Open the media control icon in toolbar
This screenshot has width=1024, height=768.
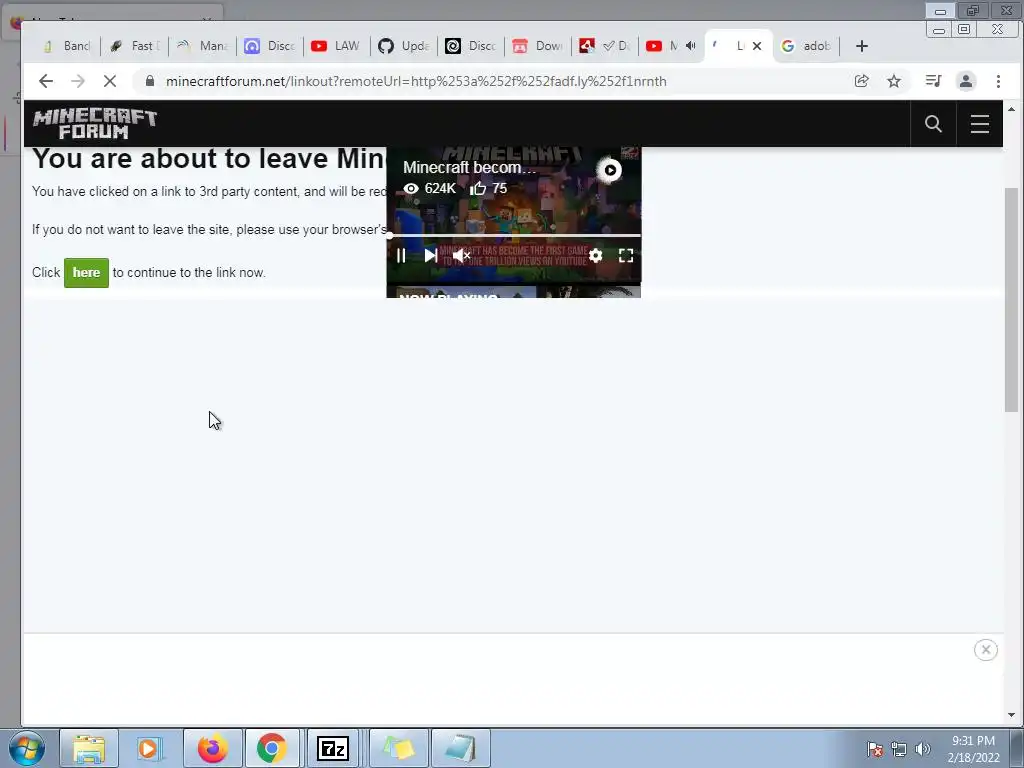933,81
